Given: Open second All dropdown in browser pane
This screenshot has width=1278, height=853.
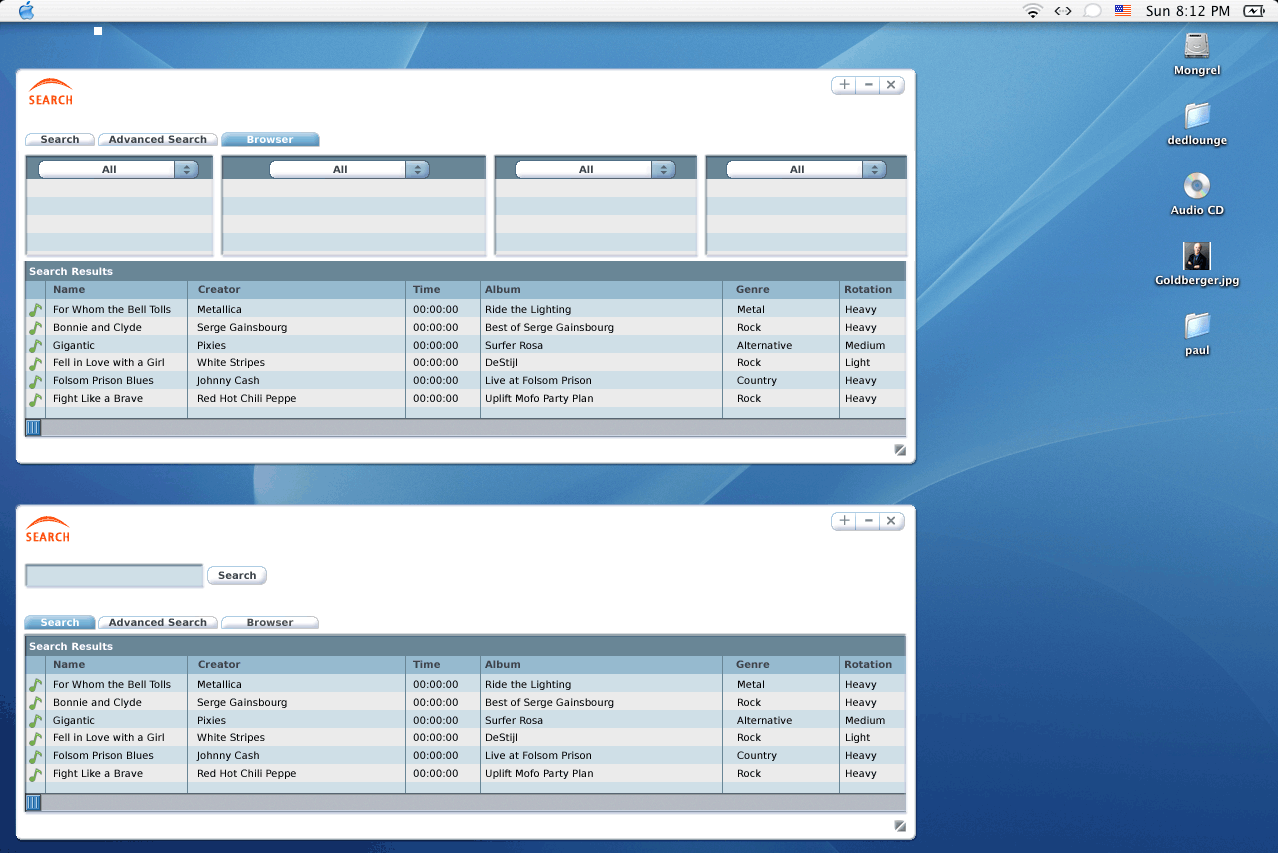Looking at the screenshot, I should [x=349, y=170].
